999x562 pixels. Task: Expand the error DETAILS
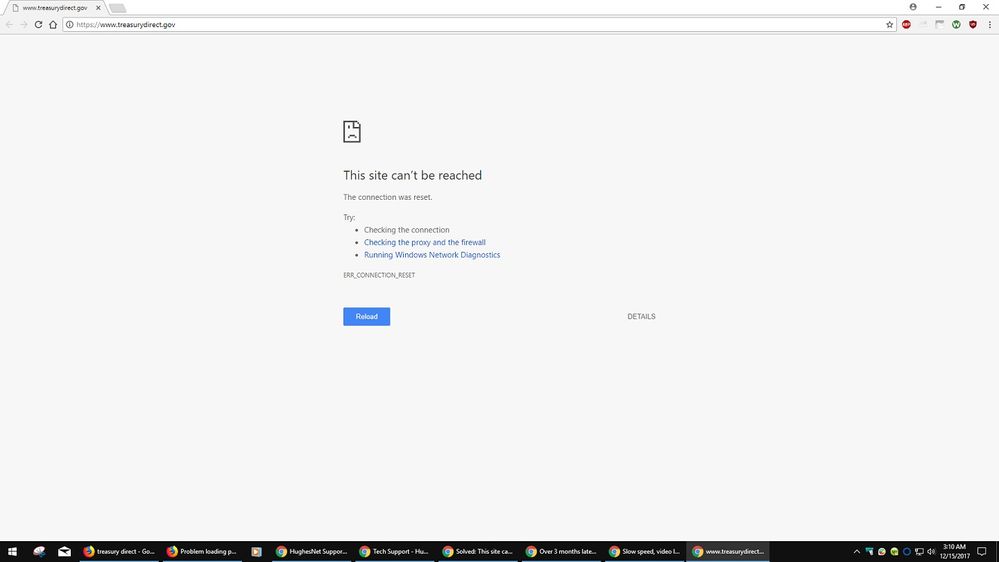click(641, 316)
